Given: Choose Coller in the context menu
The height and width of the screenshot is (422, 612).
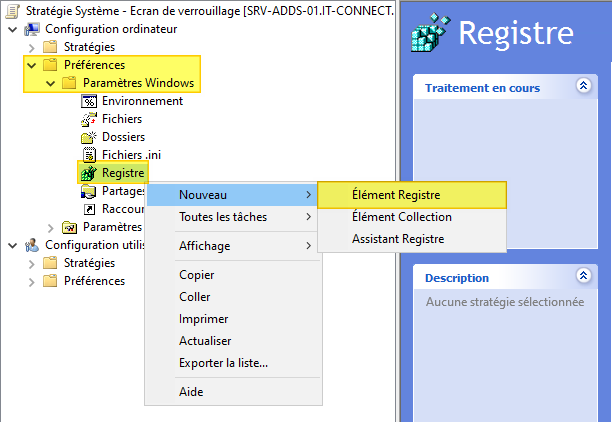Looking at the screenshot, I should [x=233, y=297].
